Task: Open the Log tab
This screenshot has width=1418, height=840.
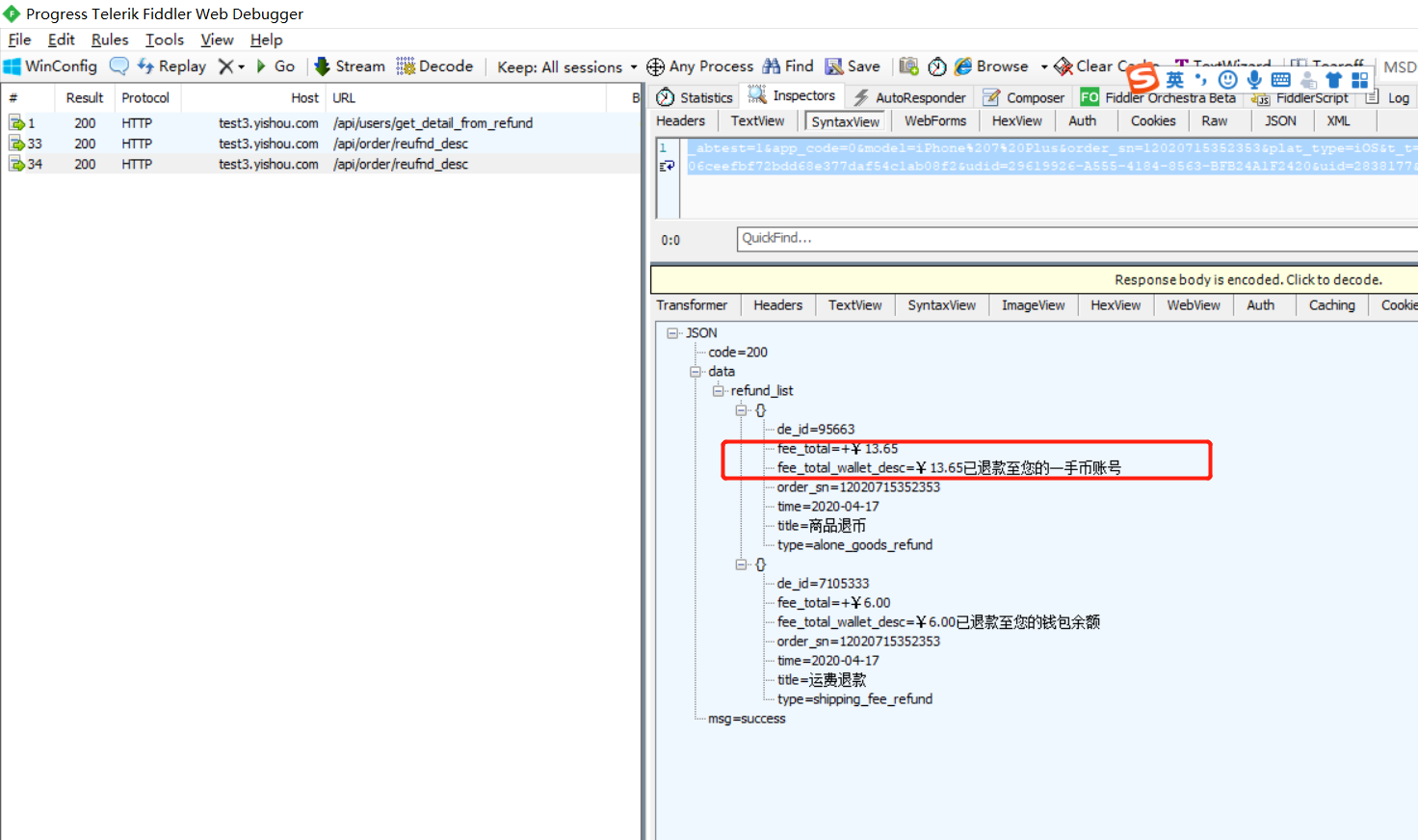Action: point(1387,97)
